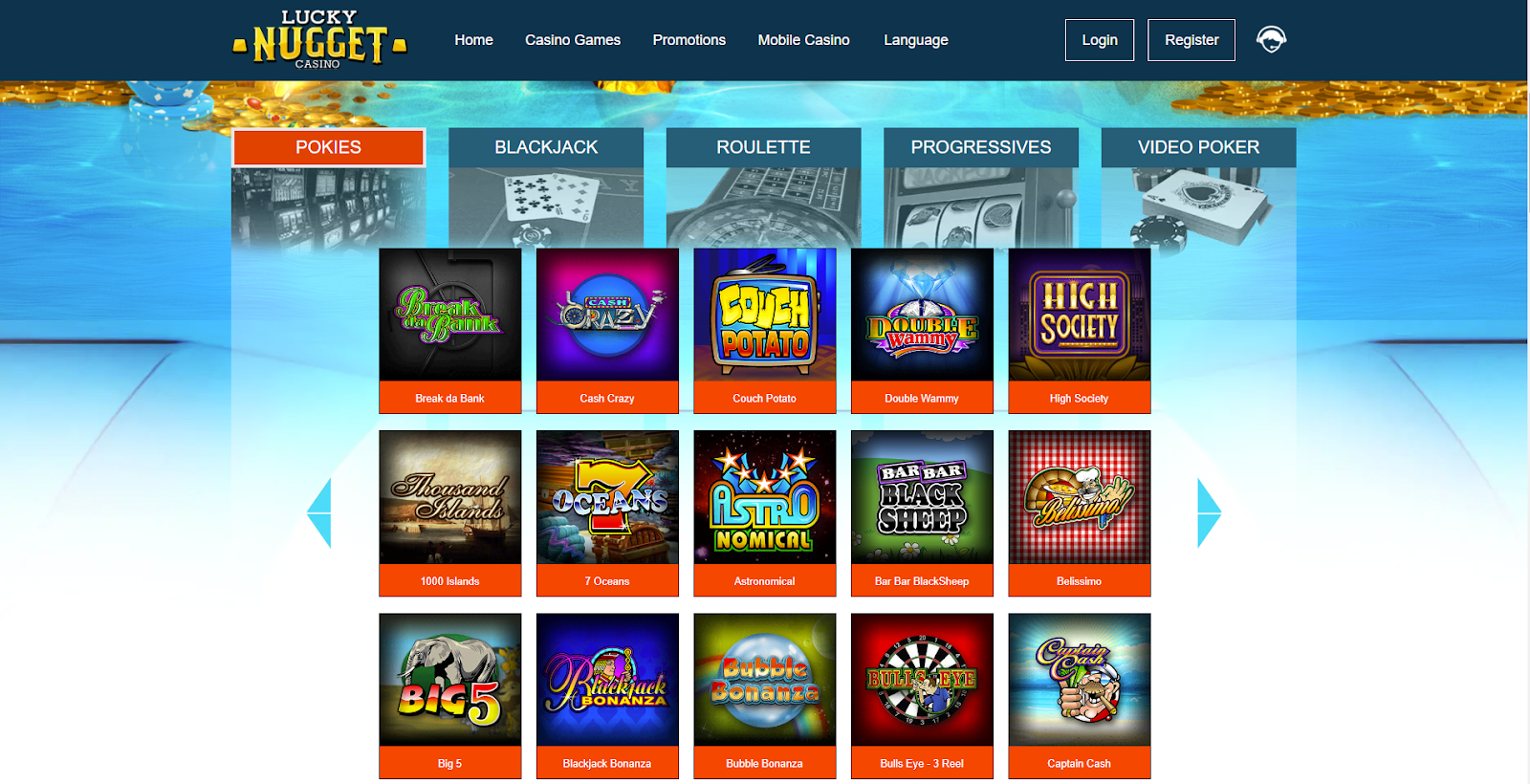Select the Astronomical game tile

[765, 513]
